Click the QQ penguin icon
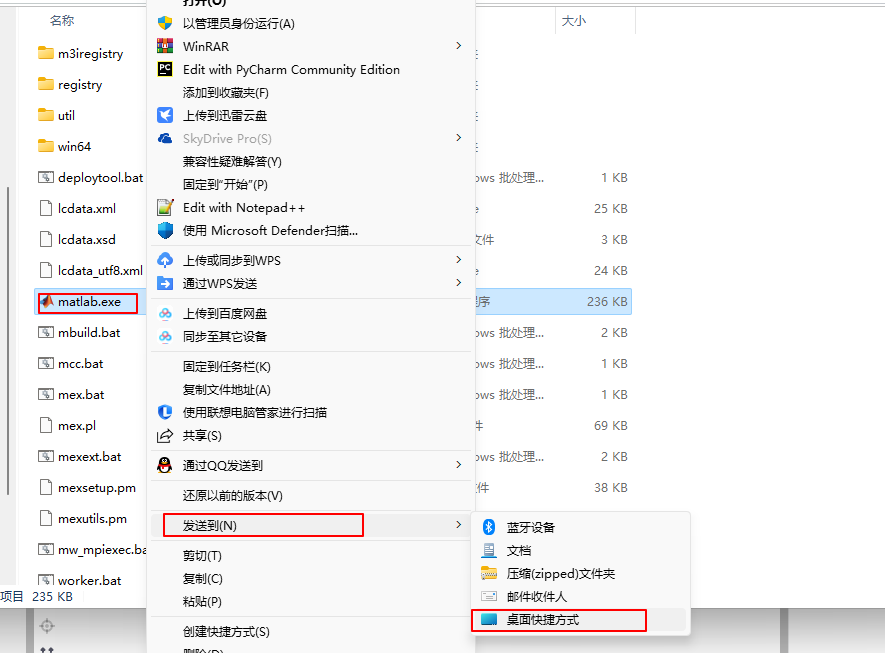 [x=165, y=465]
